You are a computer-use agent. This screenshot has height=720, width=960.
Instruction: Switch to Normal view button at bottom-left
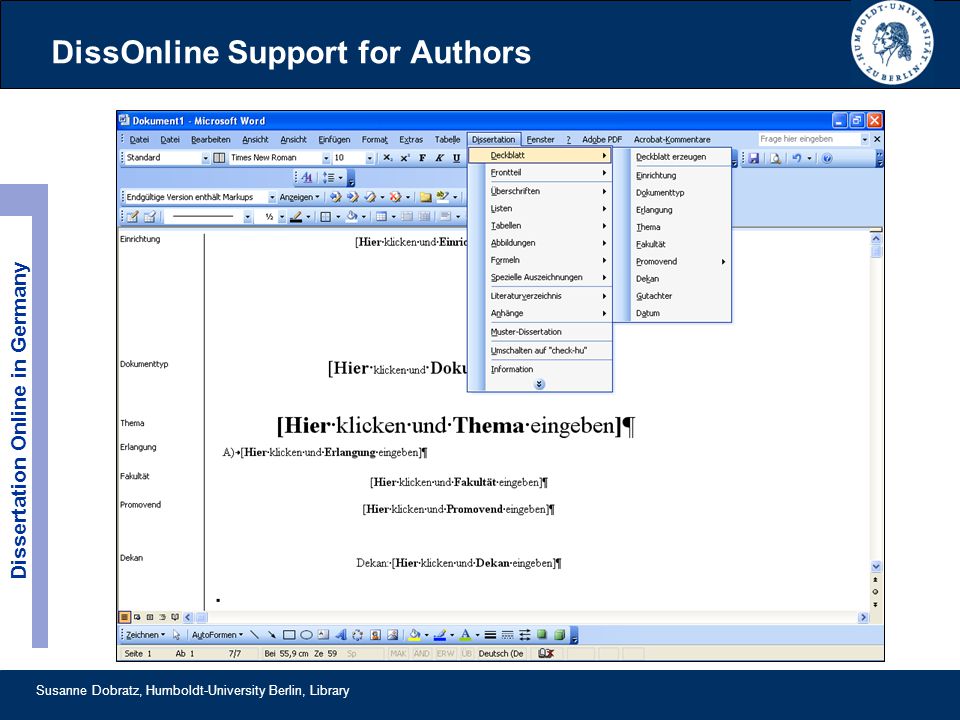click(x=124, y=617)
